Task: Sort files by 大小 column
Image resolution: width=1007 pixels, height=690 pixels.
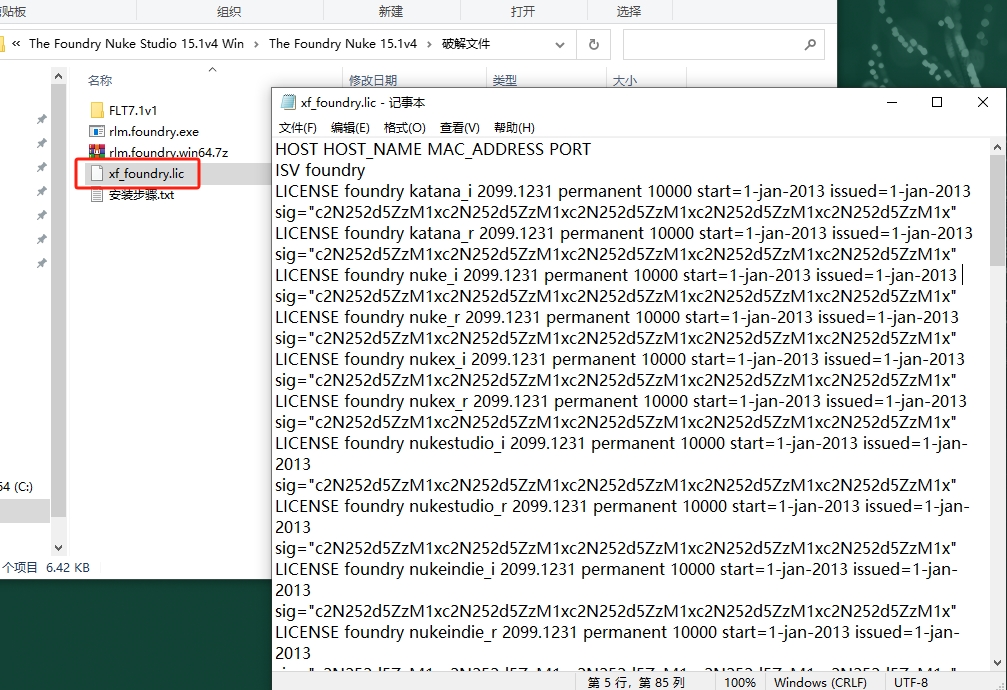Action: click(x=625, y=80)
